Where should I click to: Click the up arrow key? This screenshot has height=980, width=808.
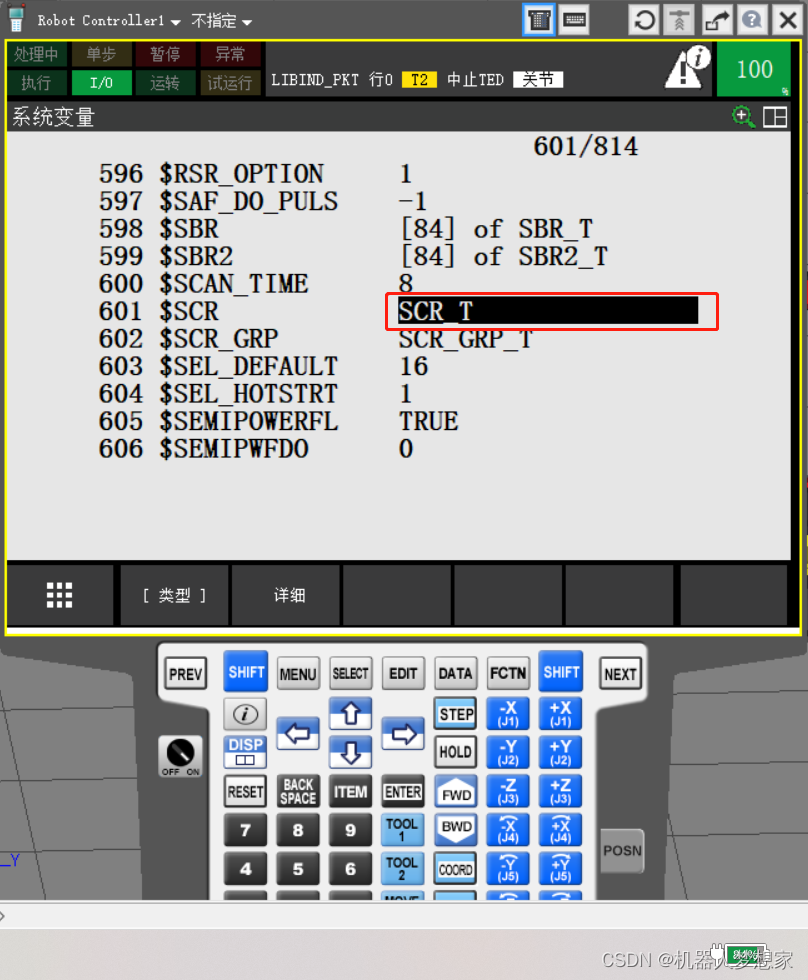(x=351, y=713)
